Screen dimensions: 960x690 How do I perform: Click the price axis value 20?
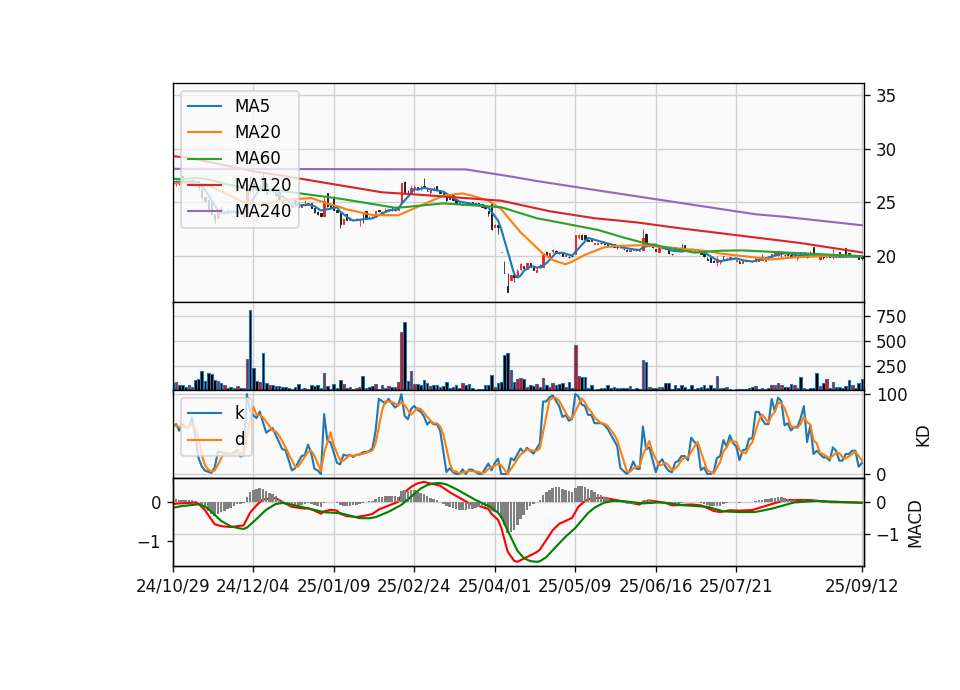886,257
